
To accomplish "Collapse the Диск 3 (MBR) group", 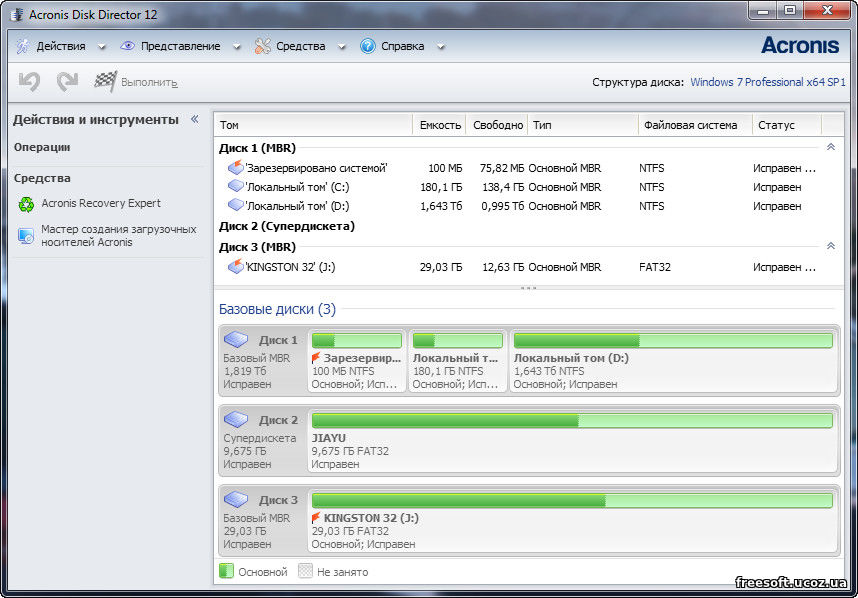I will 831,246.
